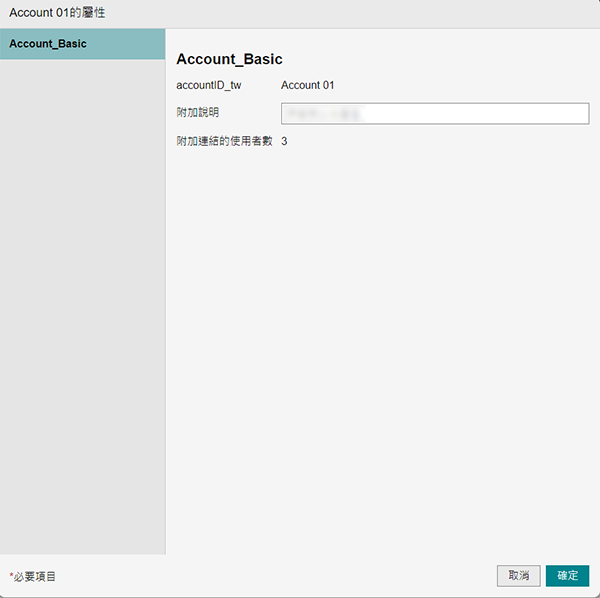This screenshot has height=598, width=600.
Task: Click the accountID_tw field label
Action: 208,86
